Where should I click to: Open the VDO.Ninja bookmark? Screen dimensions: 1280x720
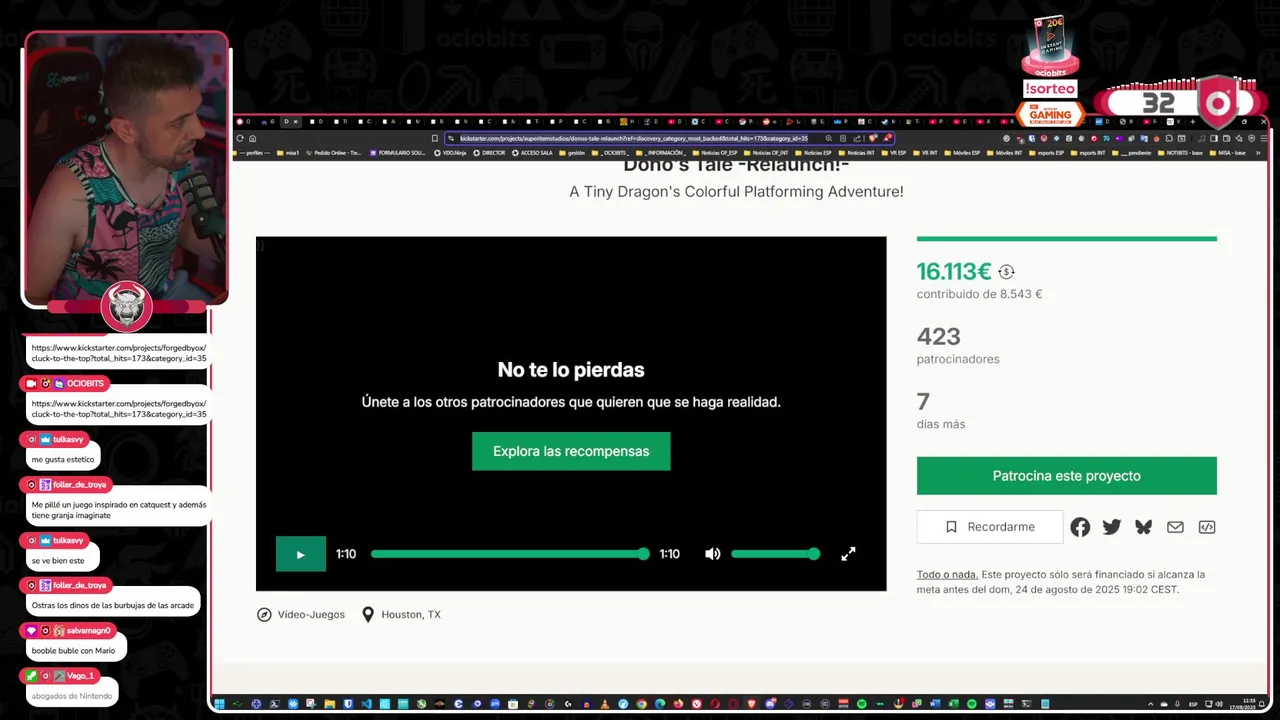click(x=451, y=153)
